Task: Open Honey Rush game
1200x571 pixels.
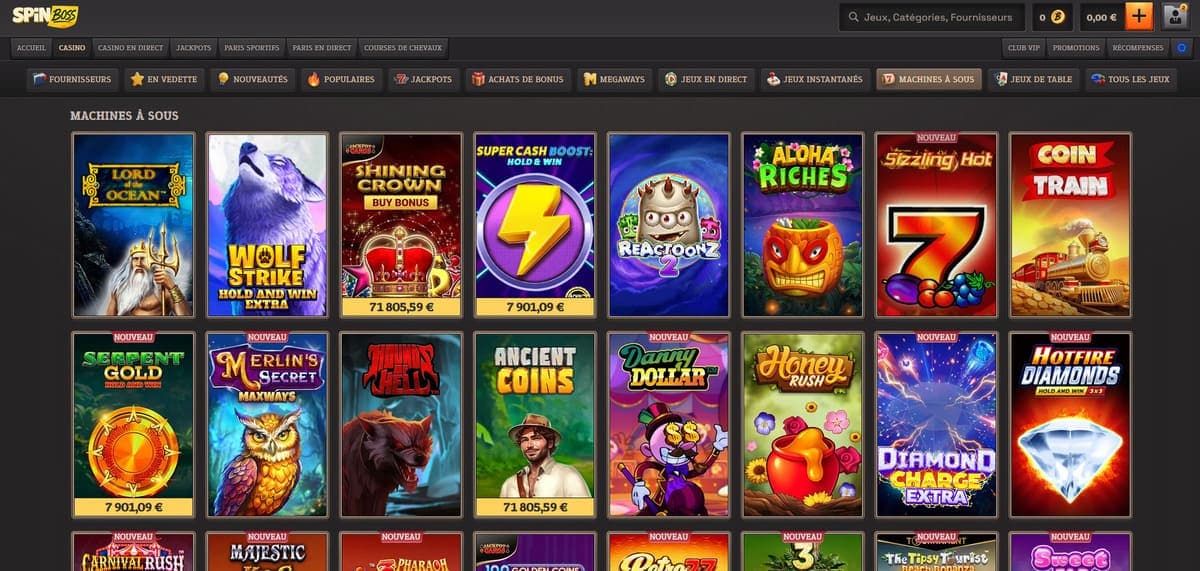Action: coord(803,425)
